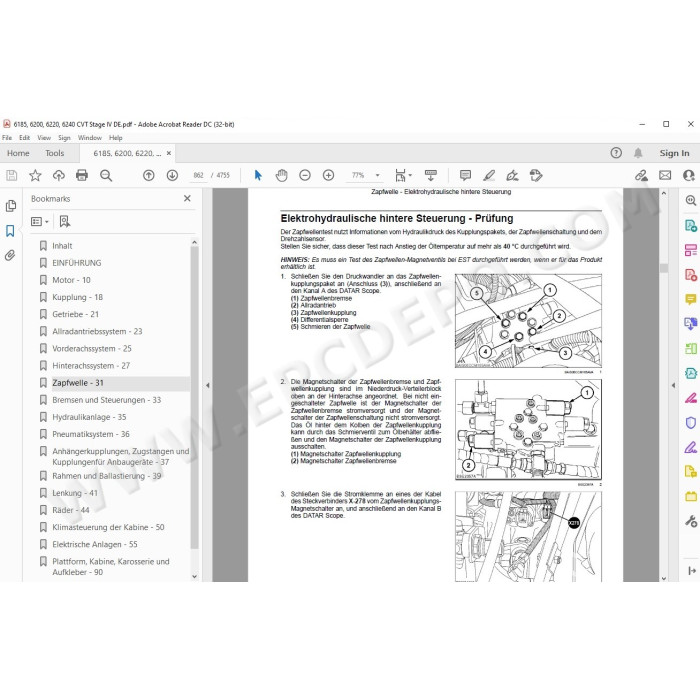Zoom out with minus button

click(305, 175)
